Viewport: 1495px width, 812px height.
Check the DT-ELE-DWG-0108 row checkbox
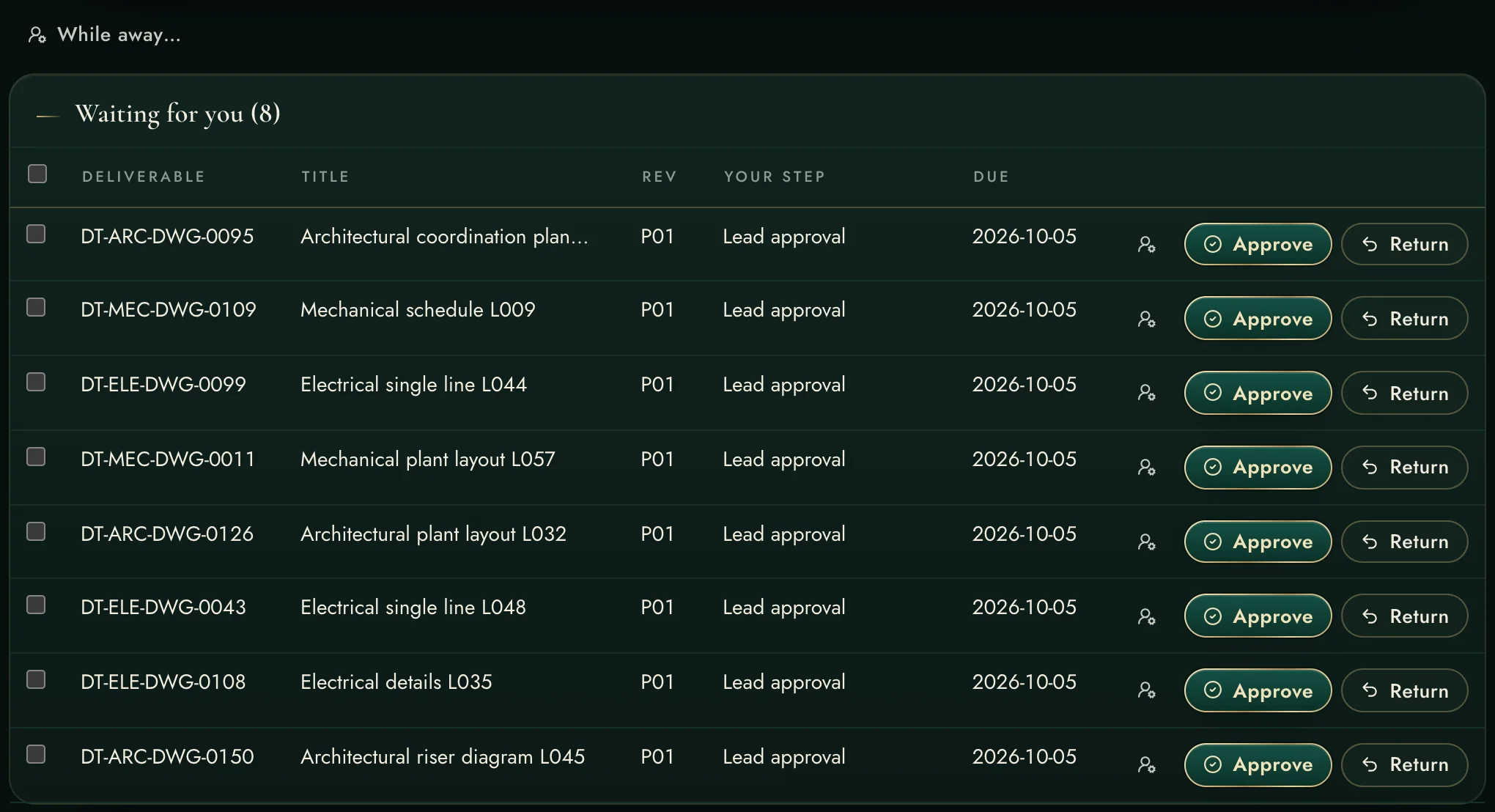(x=36, y=679)
